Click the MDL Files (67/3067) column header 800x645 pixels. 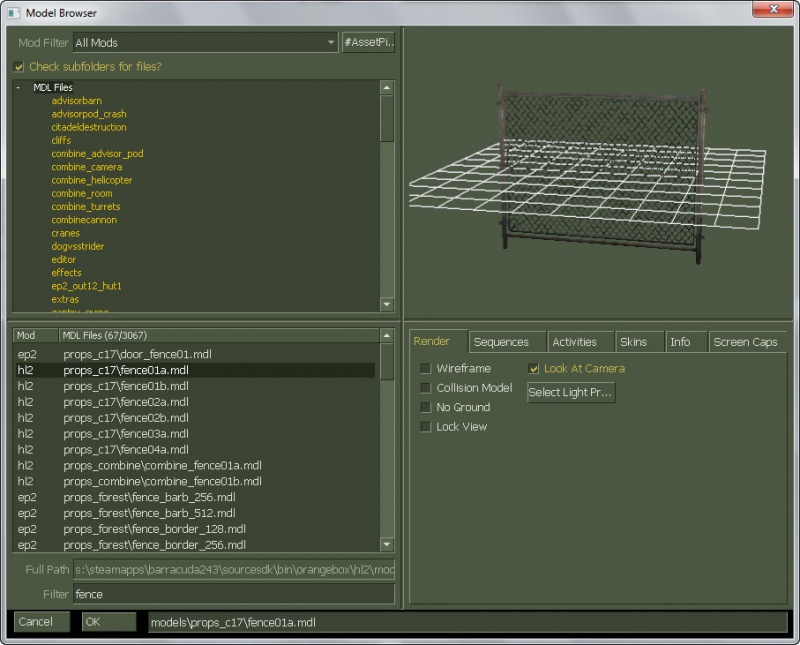(219, 335)
